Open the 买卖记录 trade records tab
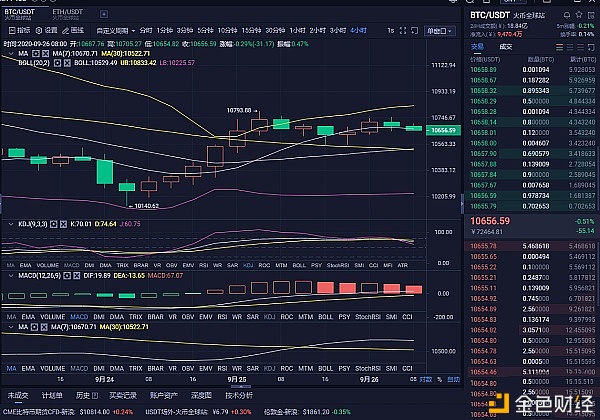Screen dimensions: 600x420 (x=122, y=396)
